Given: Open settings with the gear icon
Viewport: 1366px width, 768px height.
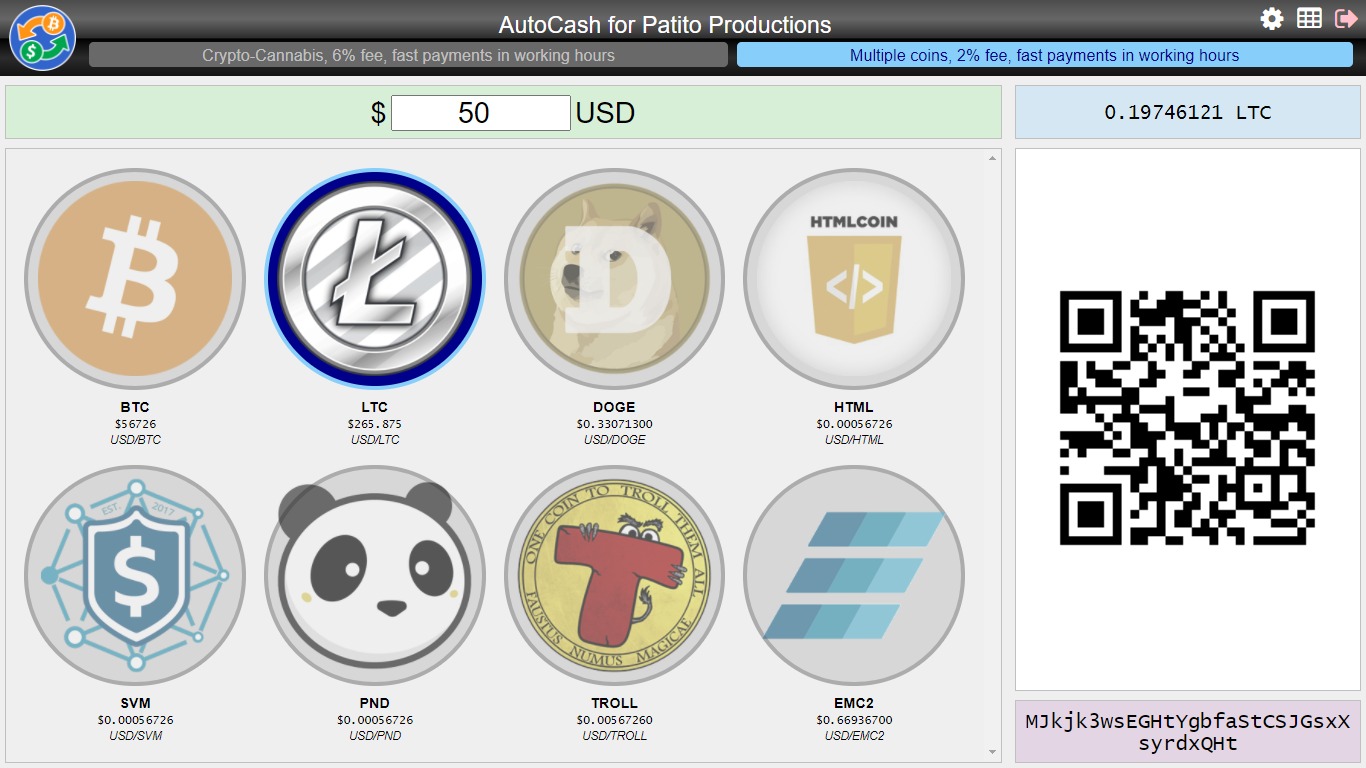Looking at the screenshot, I should point(1272,19).
